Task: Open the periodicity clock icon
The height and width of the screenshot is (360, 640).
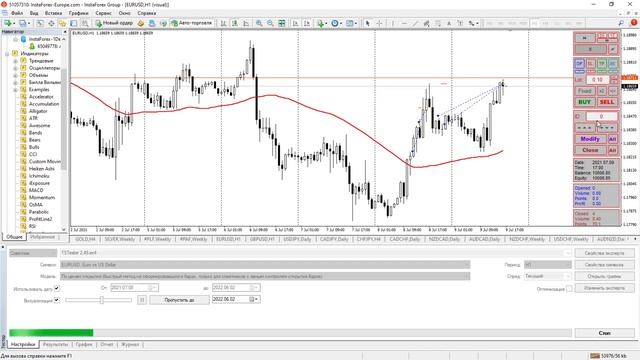Action: point(336,23)
